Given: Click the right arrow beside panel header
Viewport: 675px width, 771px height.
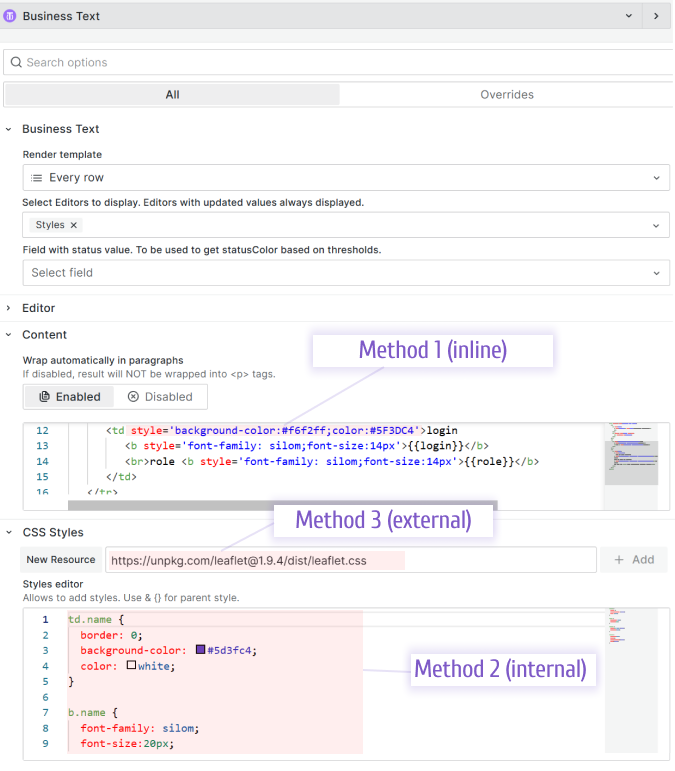Looking at the screenshot, I should (x=656, y=16).
